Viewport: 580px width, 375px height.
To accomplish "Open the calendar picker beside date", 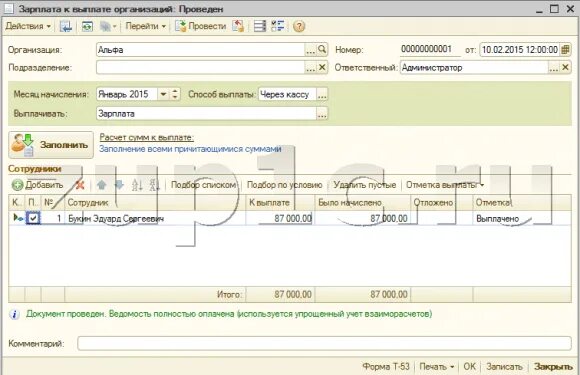I will coord(565,50).
